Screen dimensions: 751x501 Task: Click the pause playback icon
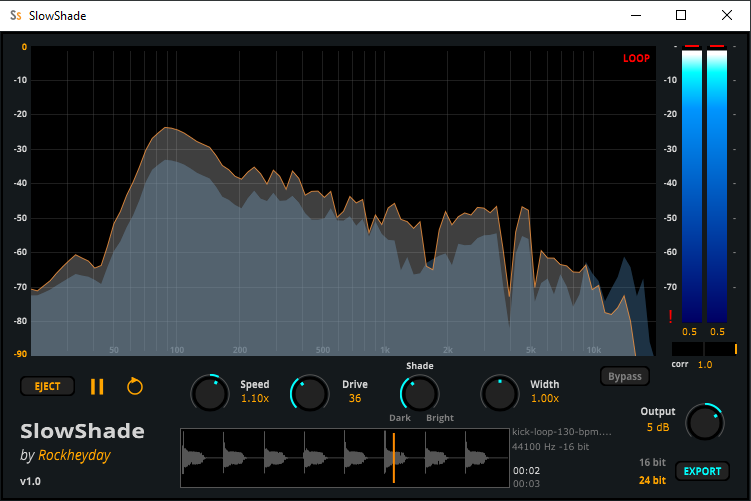click(97, 386)
